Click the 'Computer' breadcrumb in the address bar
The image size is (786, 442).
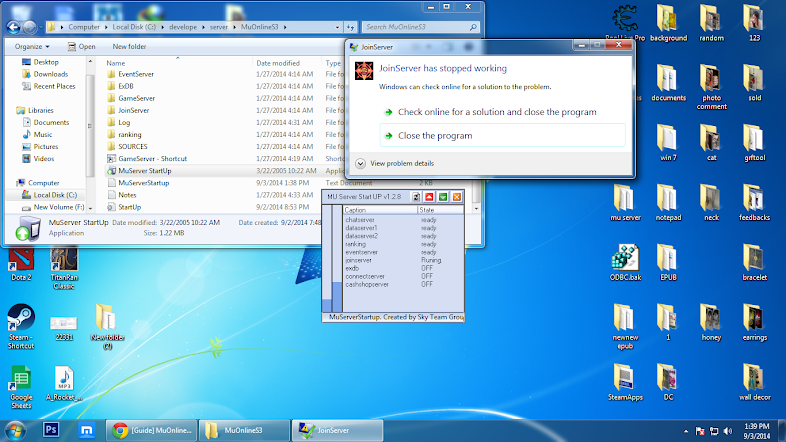[84, 27]
